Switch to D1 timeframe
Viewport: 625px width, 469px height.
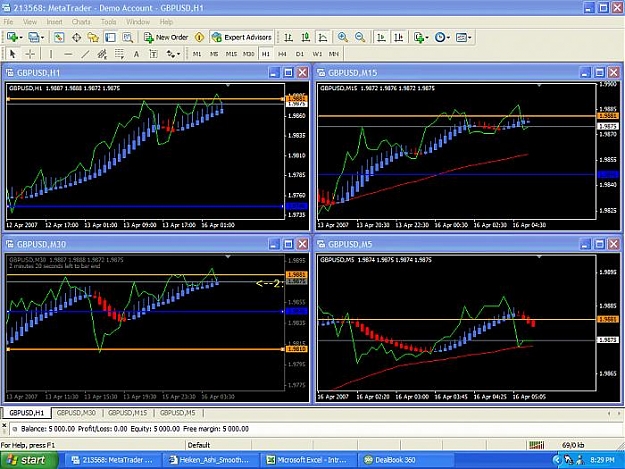pyautogui.click(x=300, y=54)
